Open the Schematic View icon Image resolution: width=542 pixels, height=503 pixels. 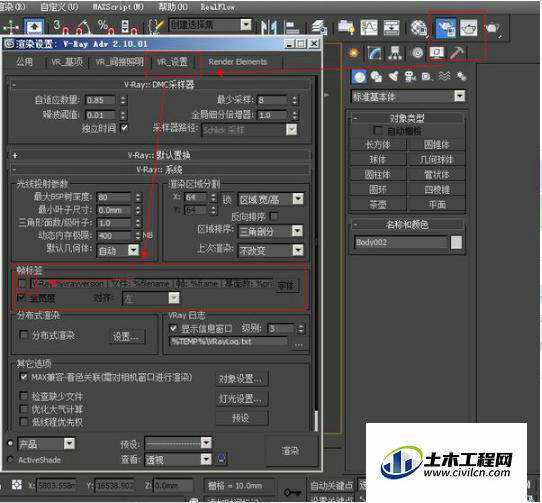click(x=391, y=28)
